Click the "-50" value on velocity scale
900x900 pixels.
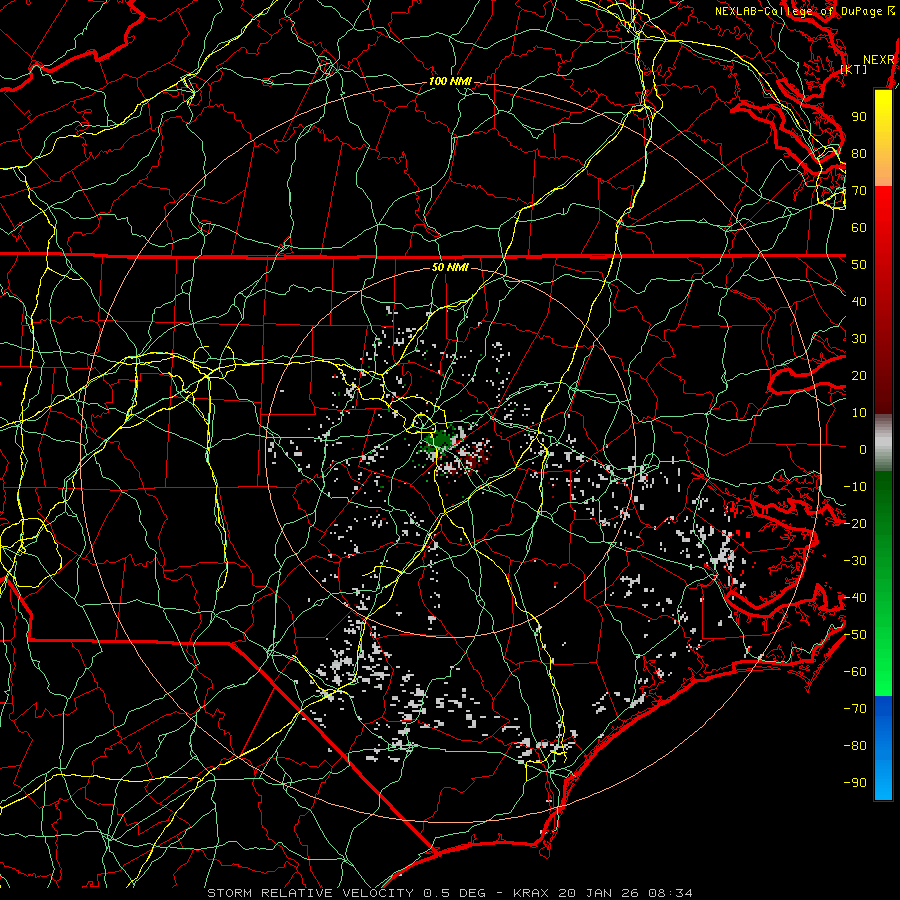(x=855, y=635)
